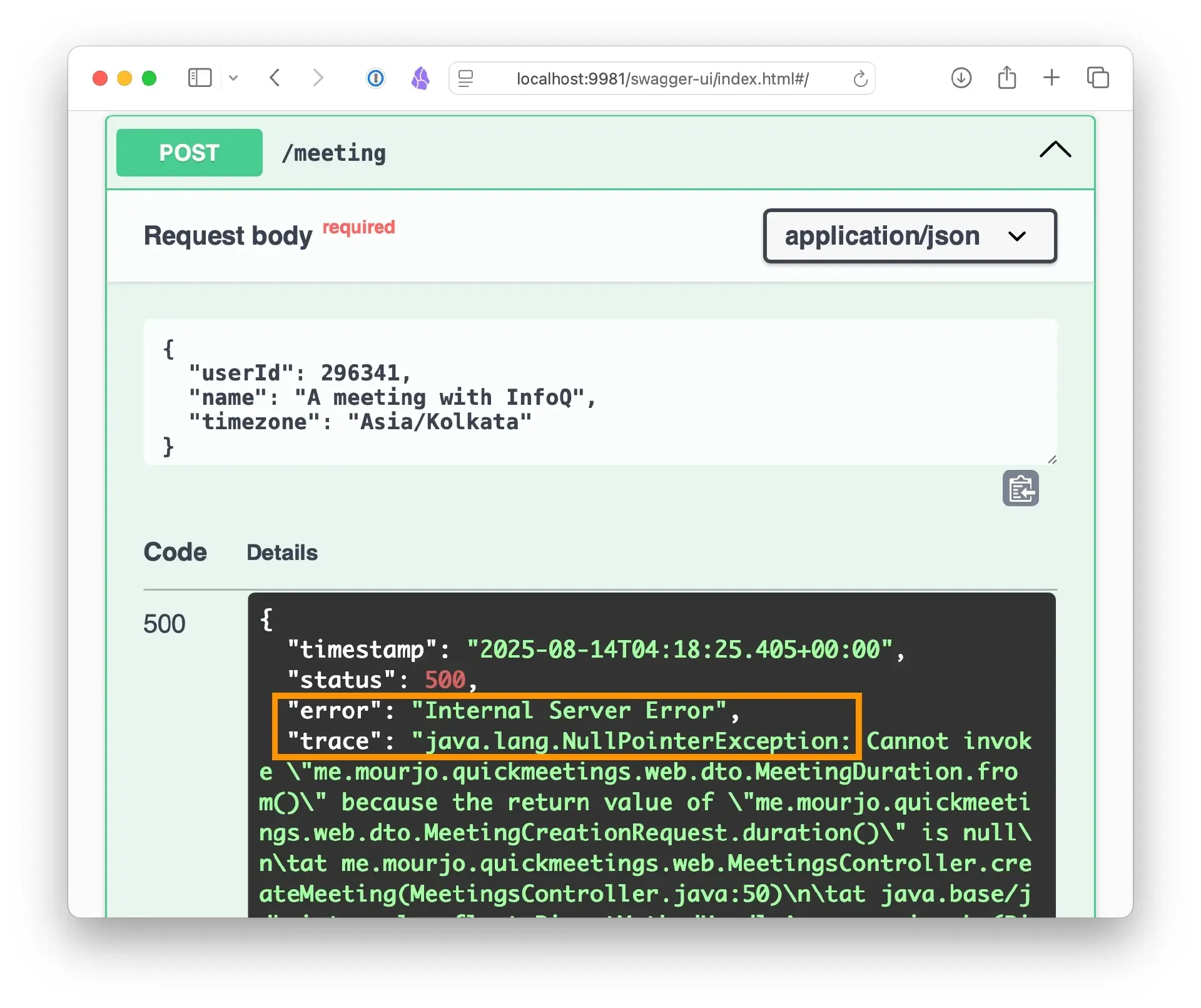Viewport: 1201px width, 1008px height.
Task: Show downloads with the download icon
Action: (x=961, y=78)
